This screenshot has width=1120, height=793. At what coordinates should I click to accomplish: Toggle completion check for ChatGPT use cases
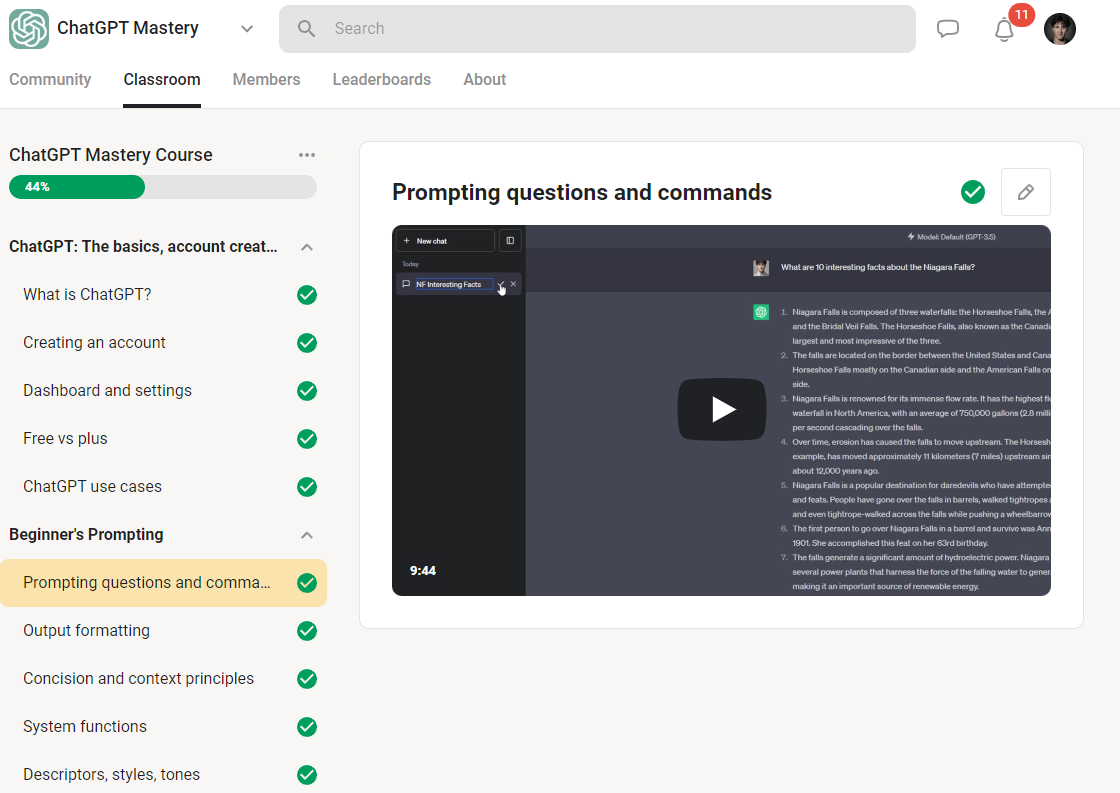pos(307,487)
